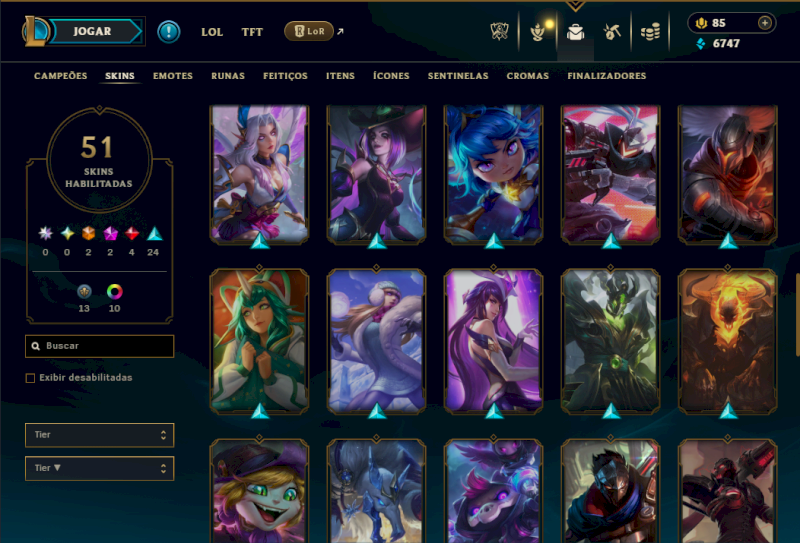The width and height of the screenshot is (800, 543).
Task: Click the blue alert notification icon
Action: tap(168, 32)
